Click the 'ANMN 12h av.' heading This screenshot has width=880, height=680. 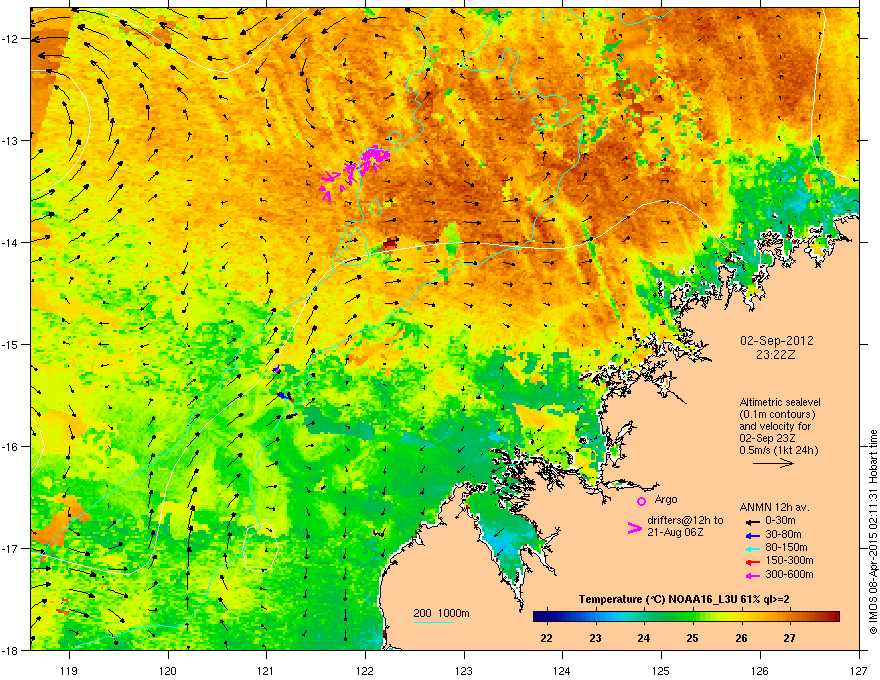774,508
